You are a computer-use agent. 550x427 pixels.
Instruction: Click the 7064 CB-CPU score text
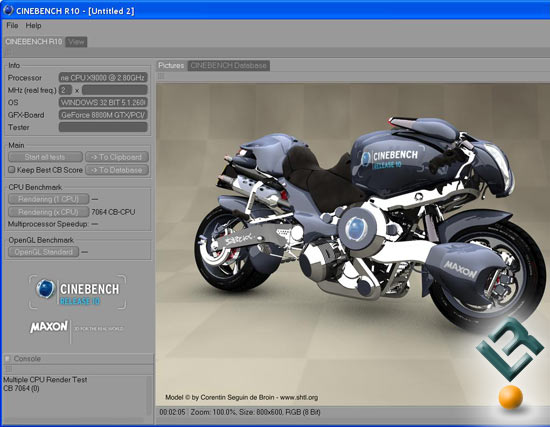[x=113, y=212]
